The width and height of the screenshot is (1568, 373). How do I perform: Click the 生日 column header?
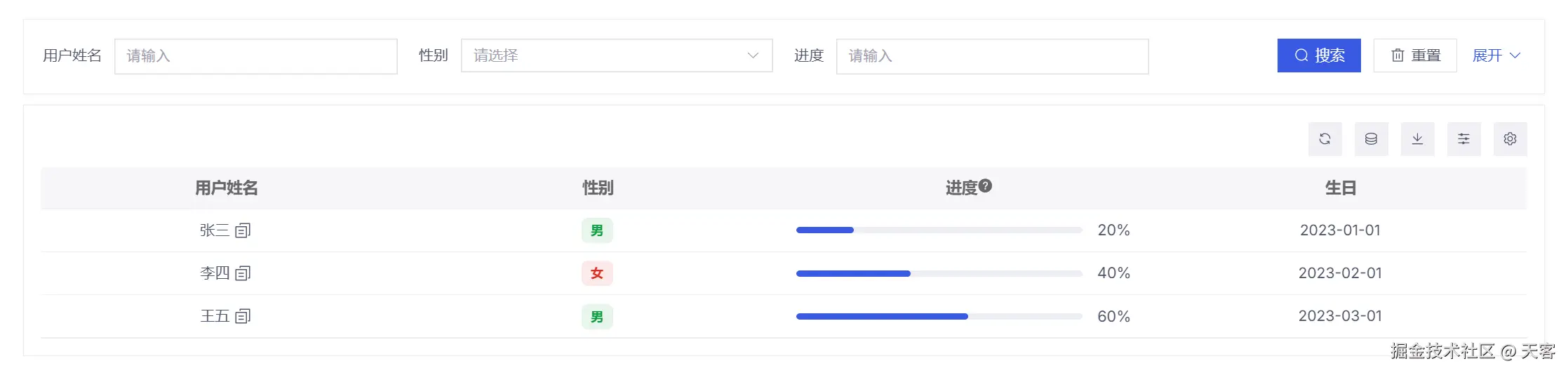[x=1340, y=188]
